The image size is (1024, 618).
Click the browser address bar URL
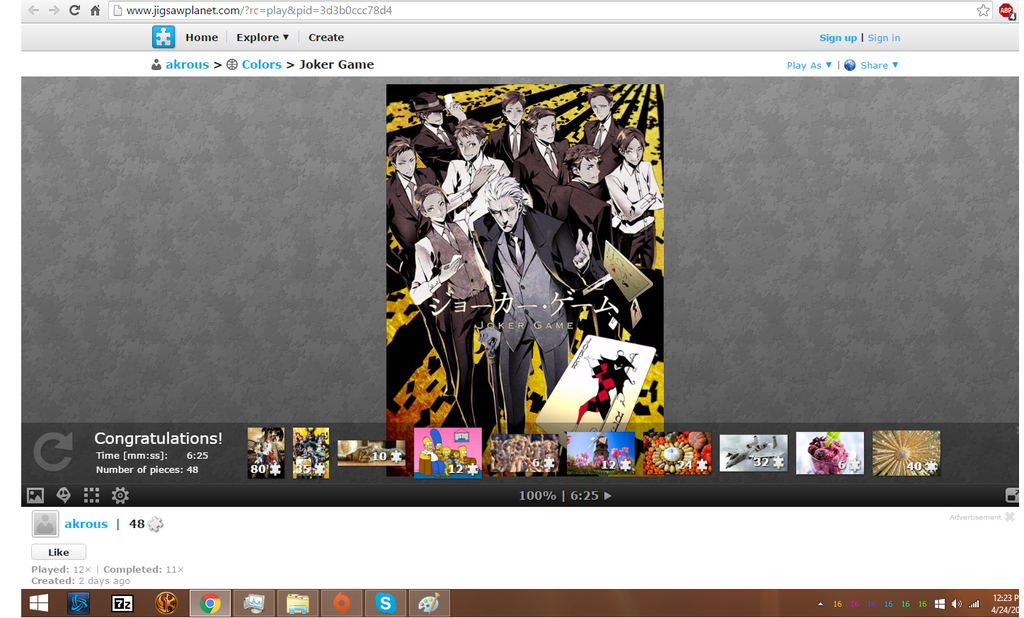[259, 10]
